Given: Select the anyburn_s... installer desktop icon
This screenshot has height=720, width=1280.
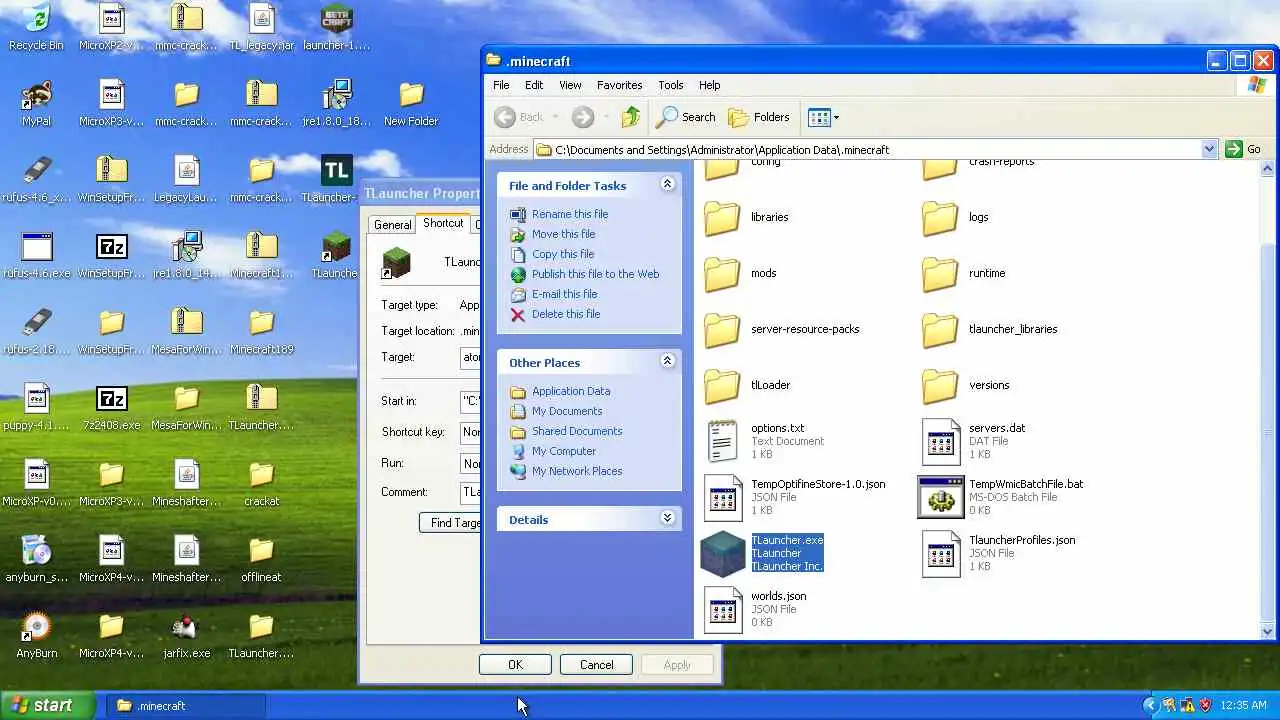Looking at the screenshot, I should click(36, 559).
